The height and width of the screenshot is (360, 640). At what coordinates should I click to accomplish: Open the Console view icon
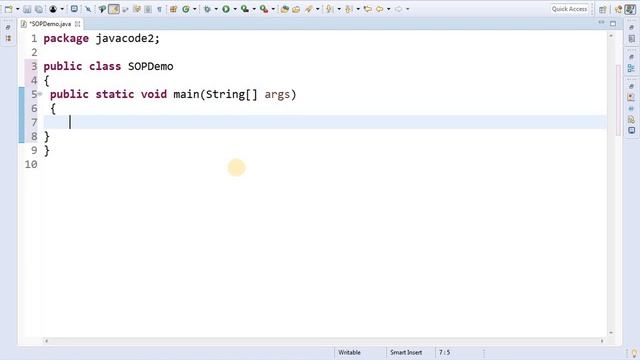[631, 131]
